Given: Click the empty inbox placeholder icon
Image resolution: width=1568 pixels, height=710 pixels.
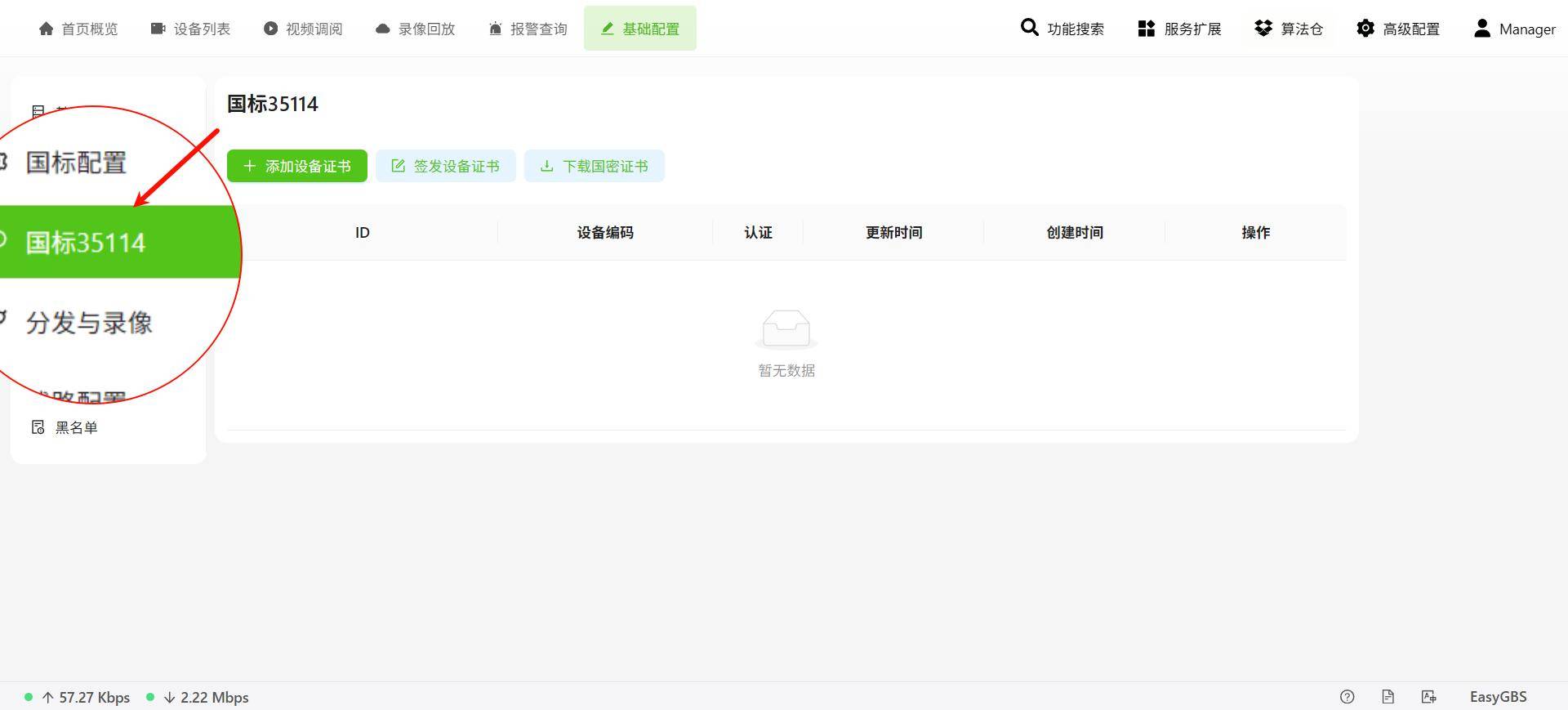Looking at the screenshot, I should [786, 329].
